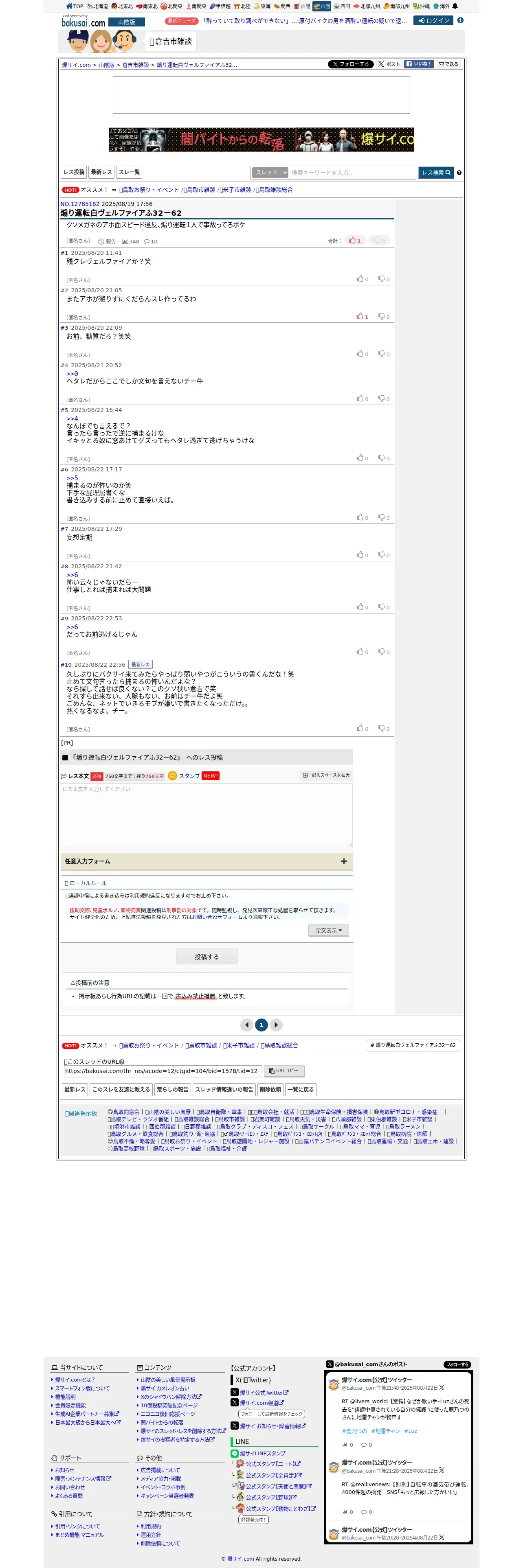Click the レス検索 search button
Screen dimensions: 523x1568
[436, 173]
